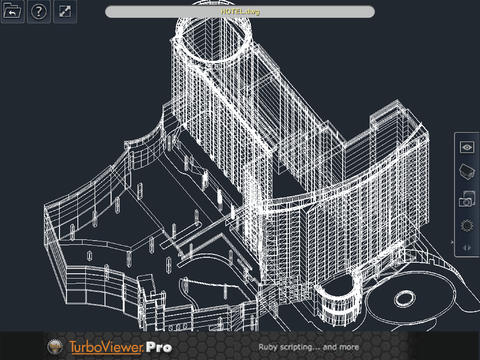
Task: Click the HOTEL.dwg title bar
Action: pos(240,12)
